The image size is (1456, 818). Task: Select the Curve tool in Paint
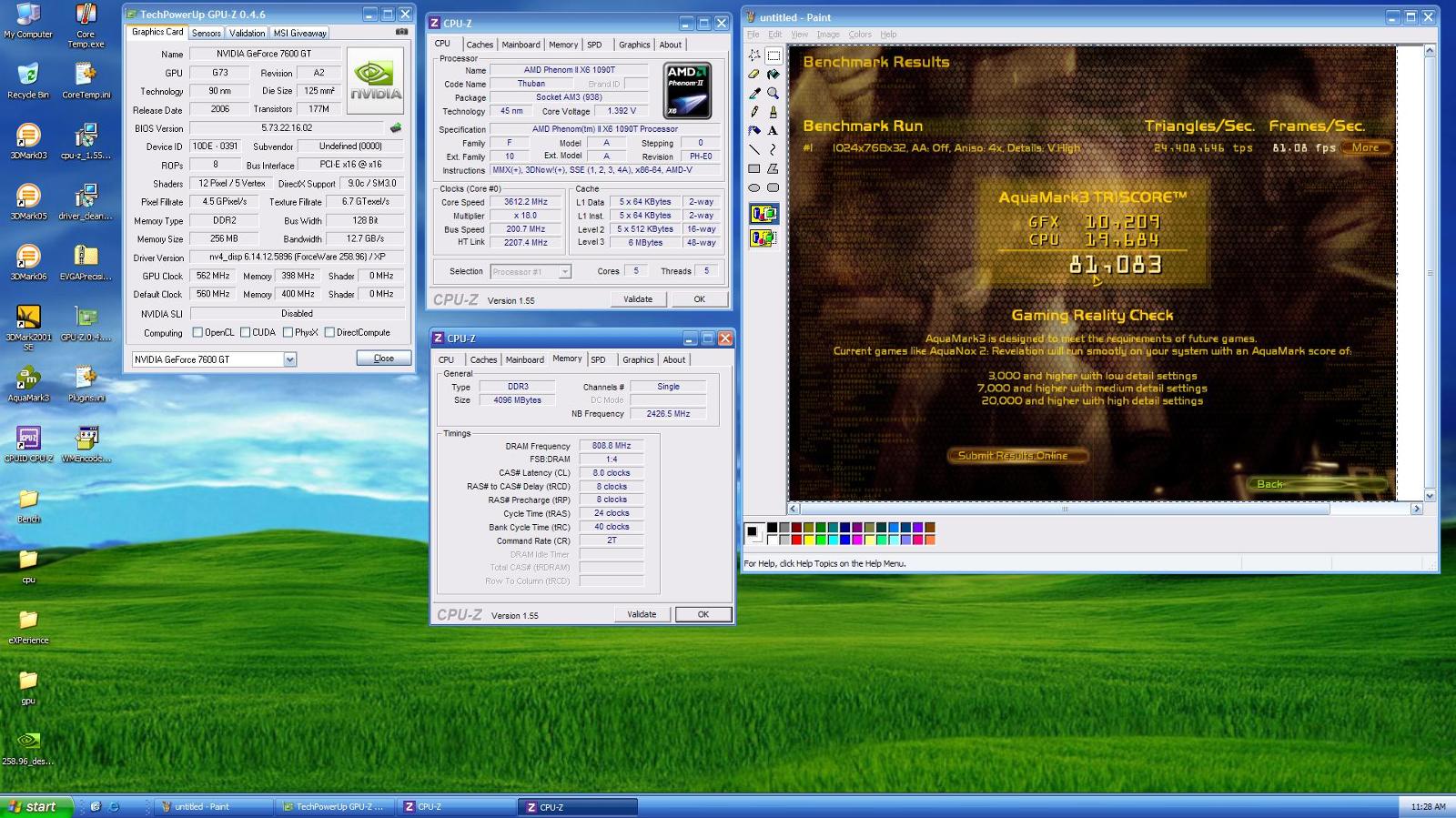point(773,149)
